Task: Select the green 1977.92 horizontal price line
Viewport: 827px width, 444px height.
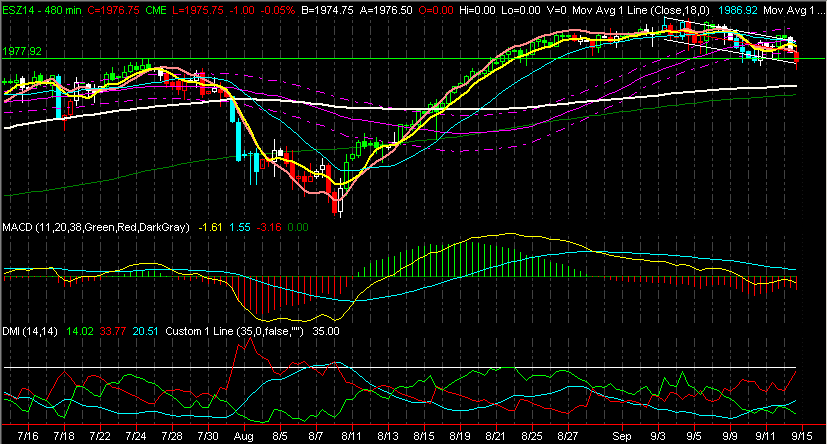Action: [414, 59]
